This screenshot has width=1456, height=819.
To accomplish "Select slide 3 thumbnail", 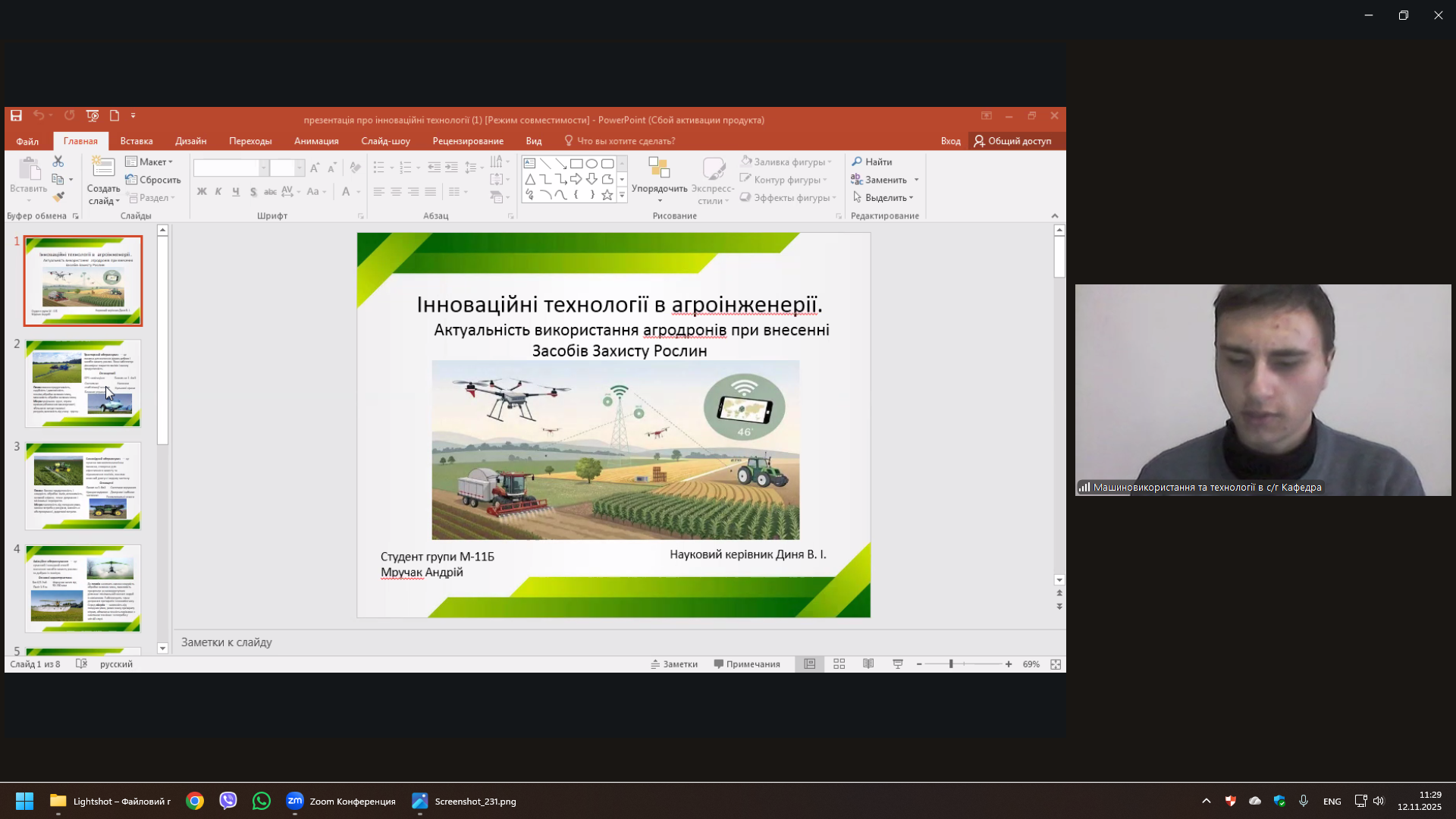I will 83,485.
